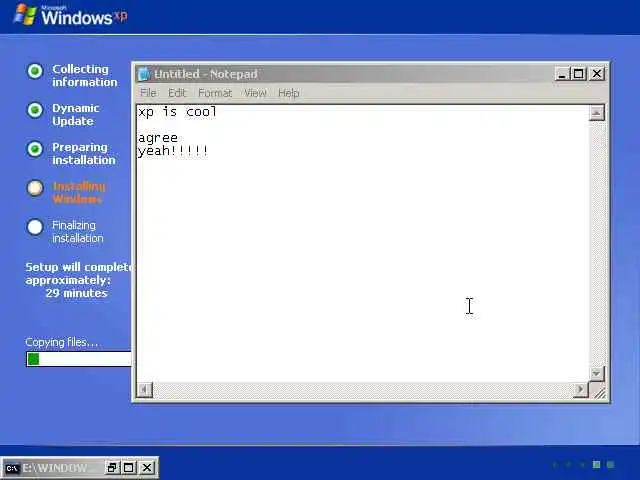The height and width of the screenshot is (480, 640).
Task: Click the Preparing installation step indicator
Action: (x=35, y=149)
